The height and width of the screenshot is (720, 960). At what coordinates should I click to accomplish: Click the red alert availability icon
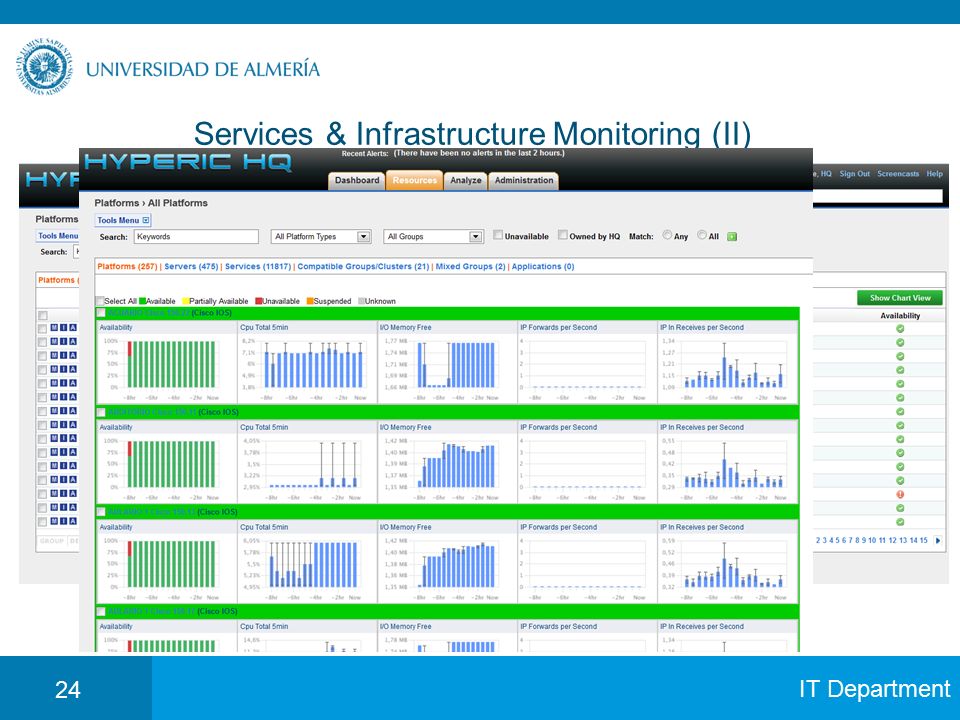tap(900, 494)
